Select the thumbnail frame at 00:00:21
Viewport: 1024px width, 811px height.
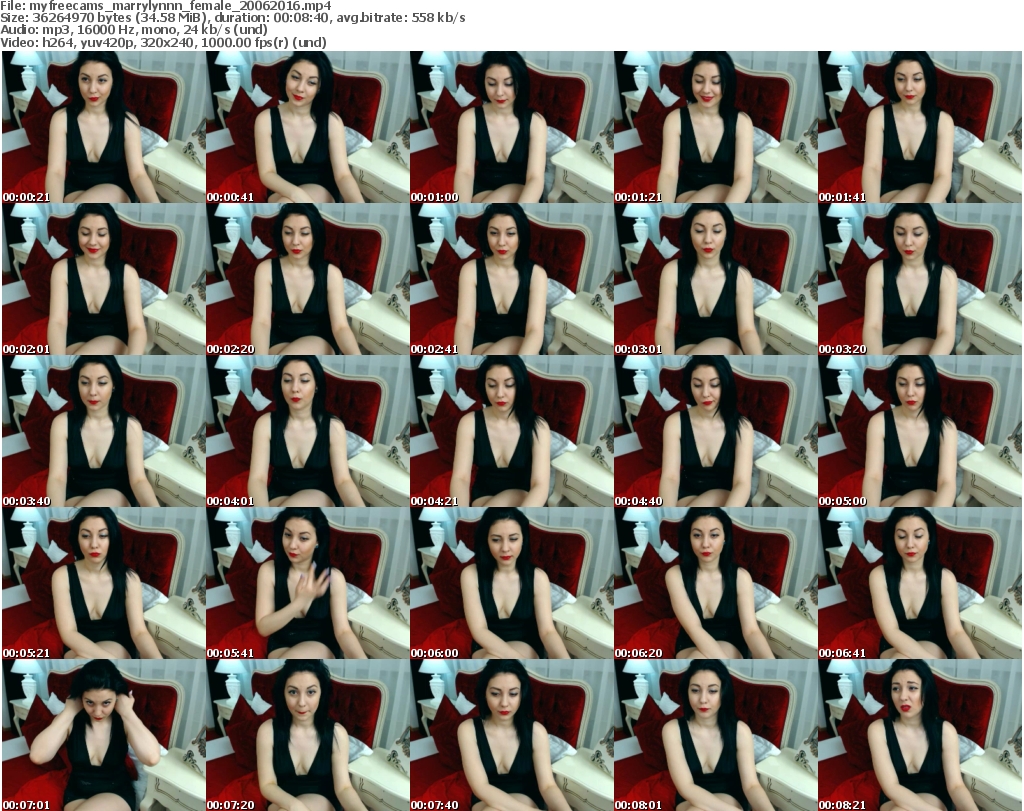pyautogui.click(x=104, y=127)
